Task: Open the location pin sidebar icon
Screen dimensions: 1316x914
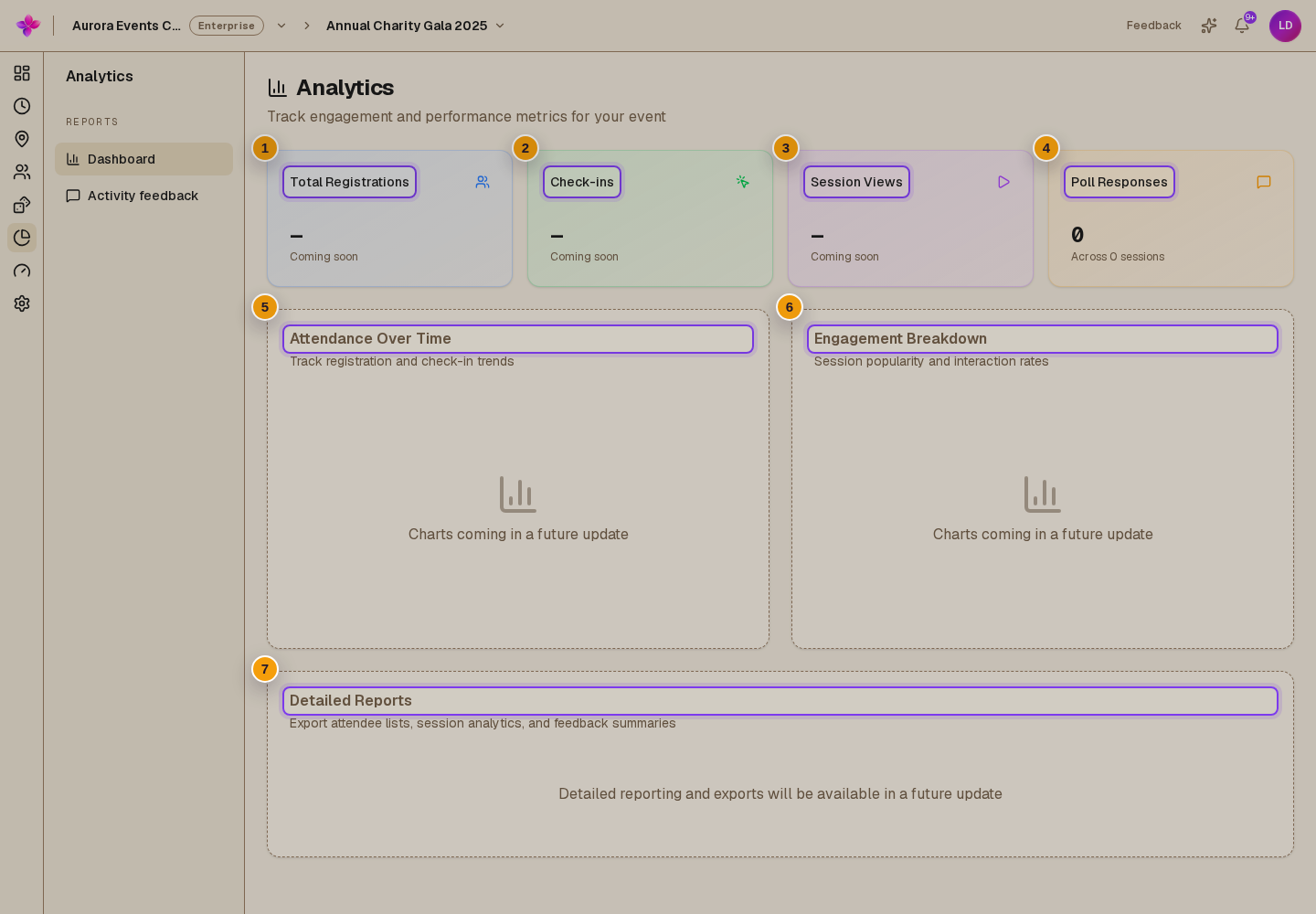Action: 22,139
